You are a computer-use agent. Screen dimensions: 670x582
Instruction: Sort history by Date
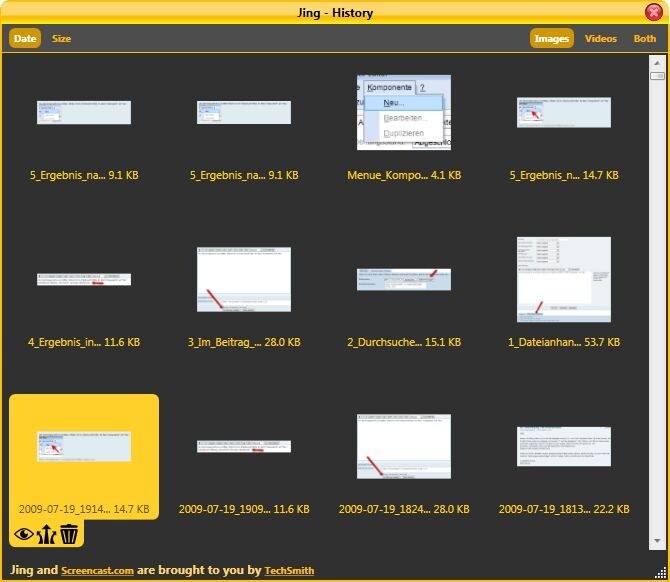coord(25,39)
